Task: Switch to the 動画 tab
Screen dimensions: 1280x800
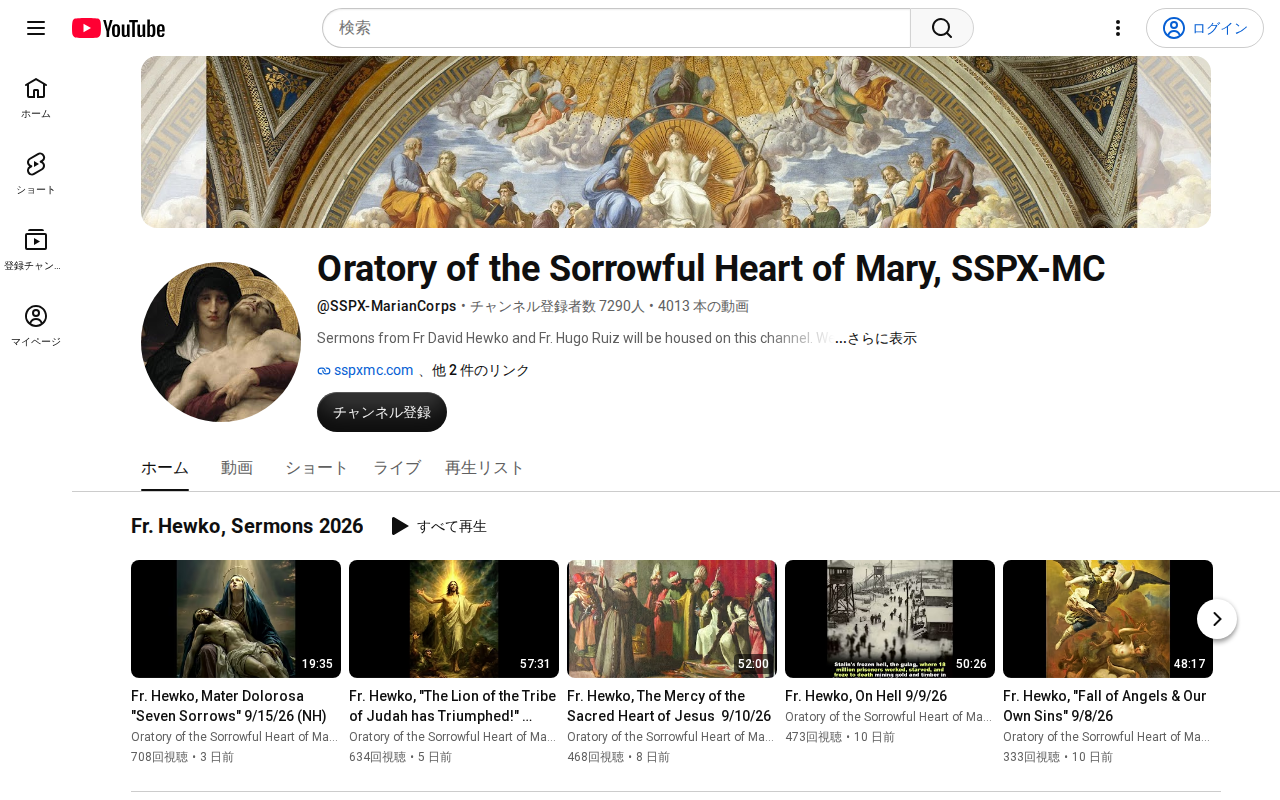Action: pyautogui.click(x=237, y=468)
